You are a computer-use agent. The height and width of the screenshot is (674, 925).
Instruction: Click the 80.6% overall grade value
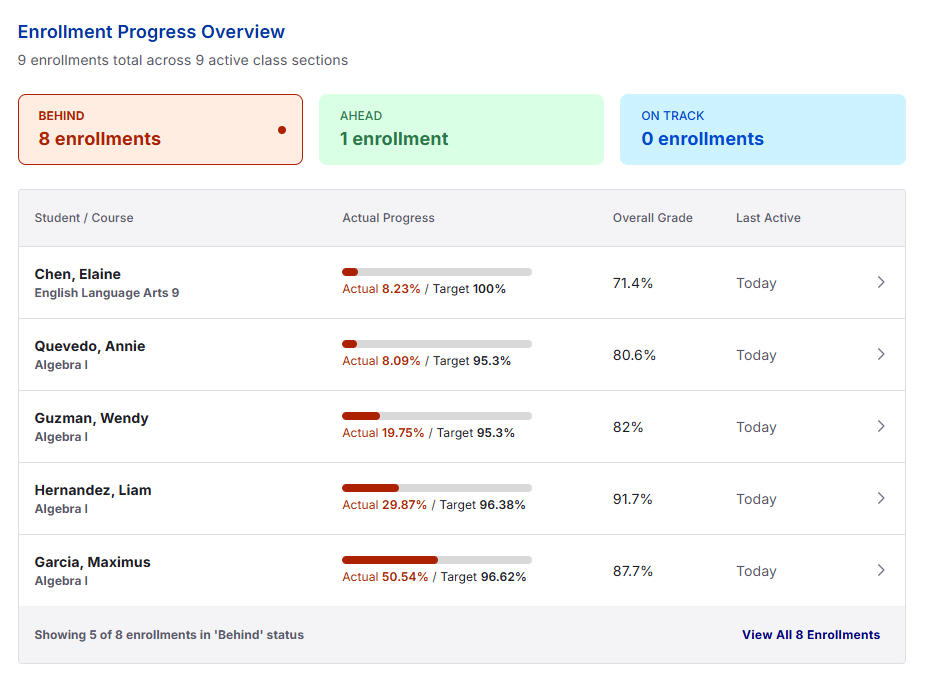pos(634,355)
